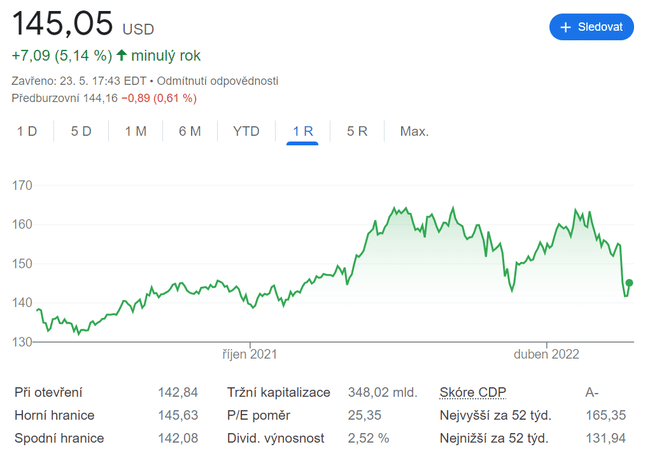This screenshot has width=650, height=453.
Task: Open the Skóre CDP link
Action: pyautogui.click(x=474, y=392)
